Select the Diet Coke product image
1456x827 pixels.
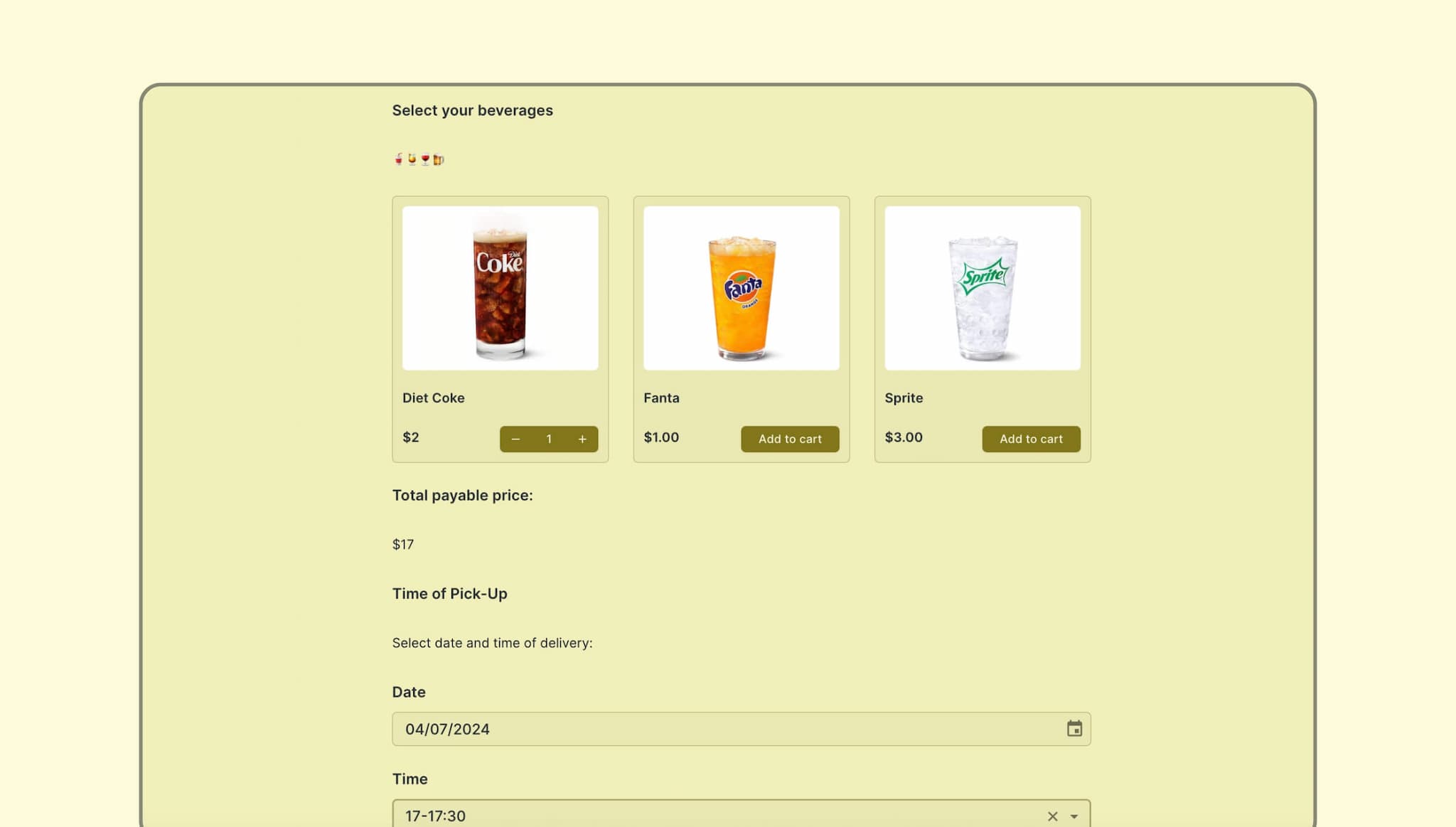point(500,288)
